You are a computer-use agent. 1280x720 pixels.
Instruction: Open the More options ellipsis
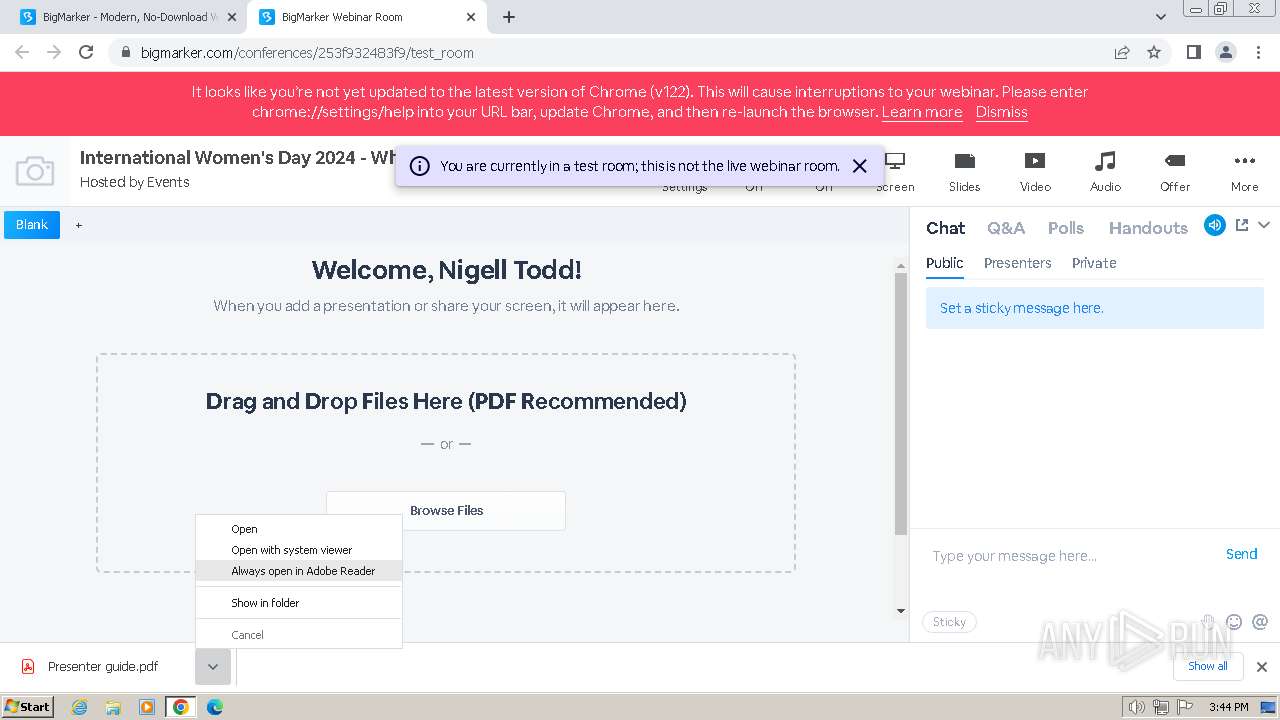tap(1244, 172)
